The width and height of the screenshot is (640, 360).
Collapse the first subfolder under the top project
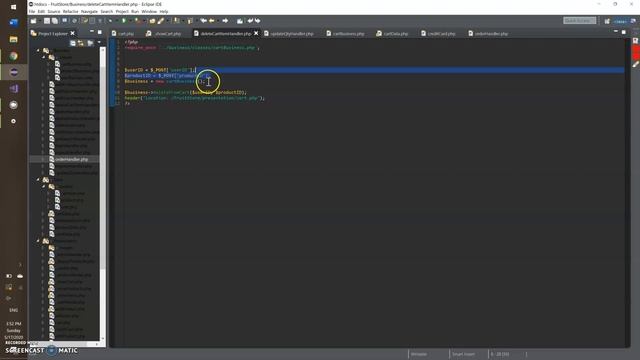pos(44,57)
